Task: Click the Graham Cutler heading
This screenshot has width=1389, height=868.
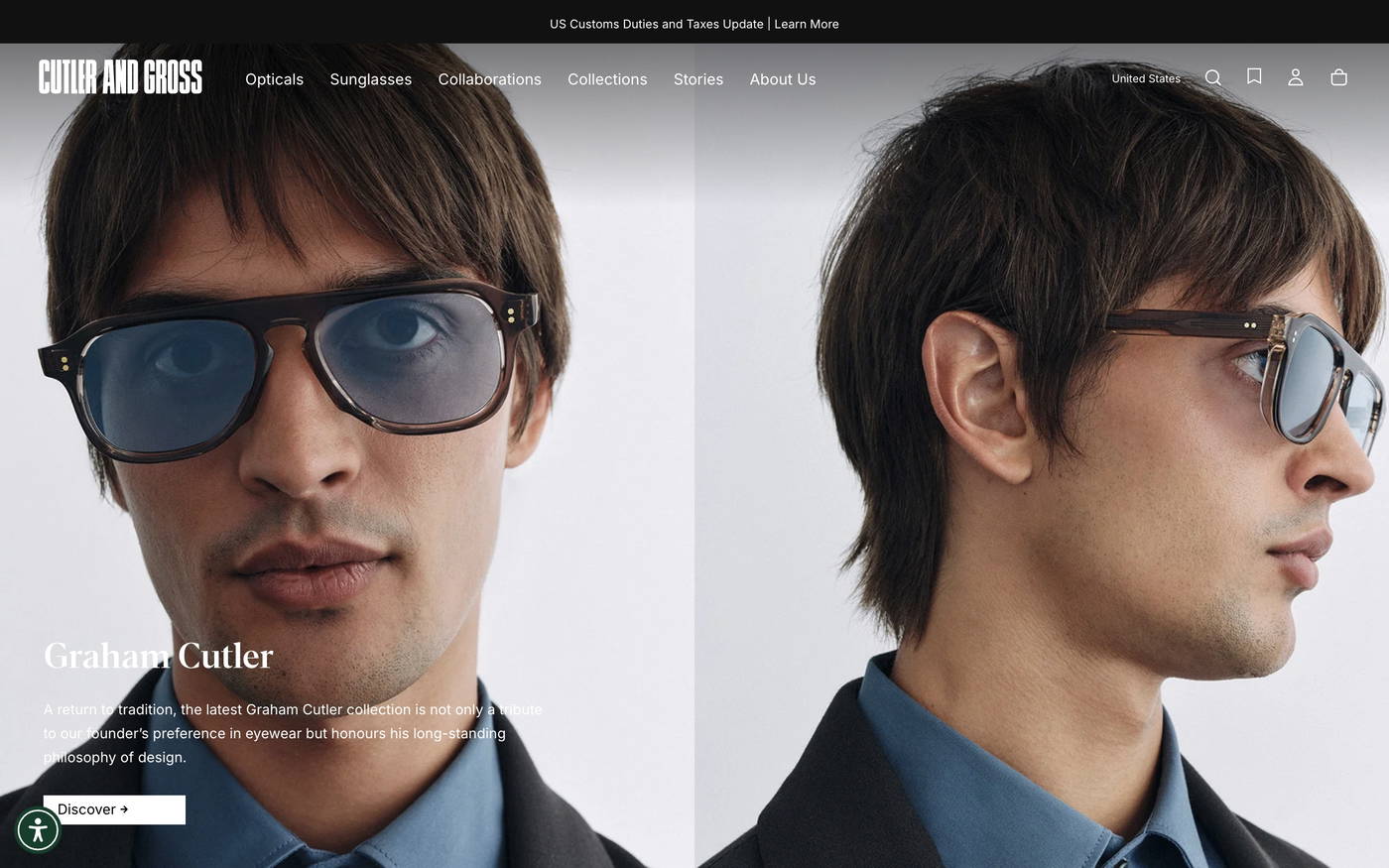Action: click(159, 657)
